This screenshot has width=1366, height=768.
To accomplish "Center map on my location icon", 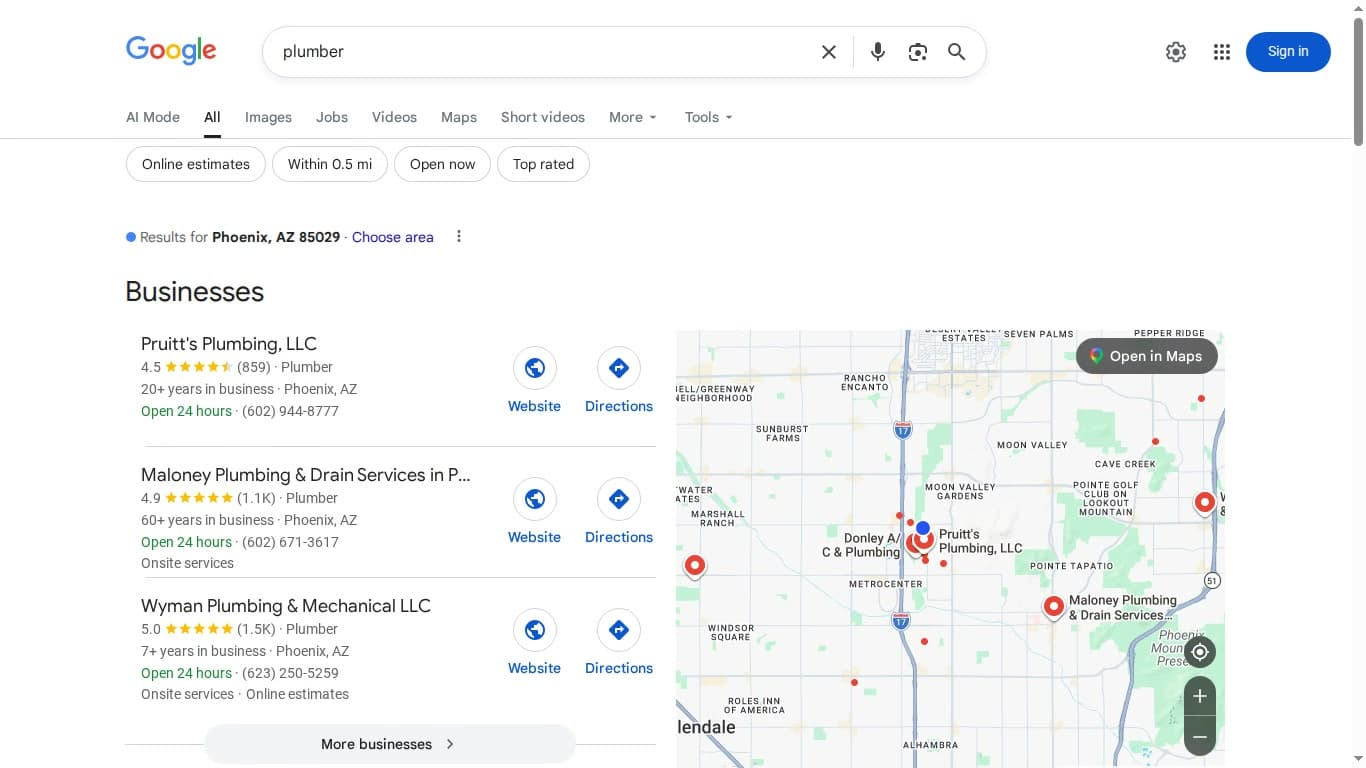I will pos(1200,653).
